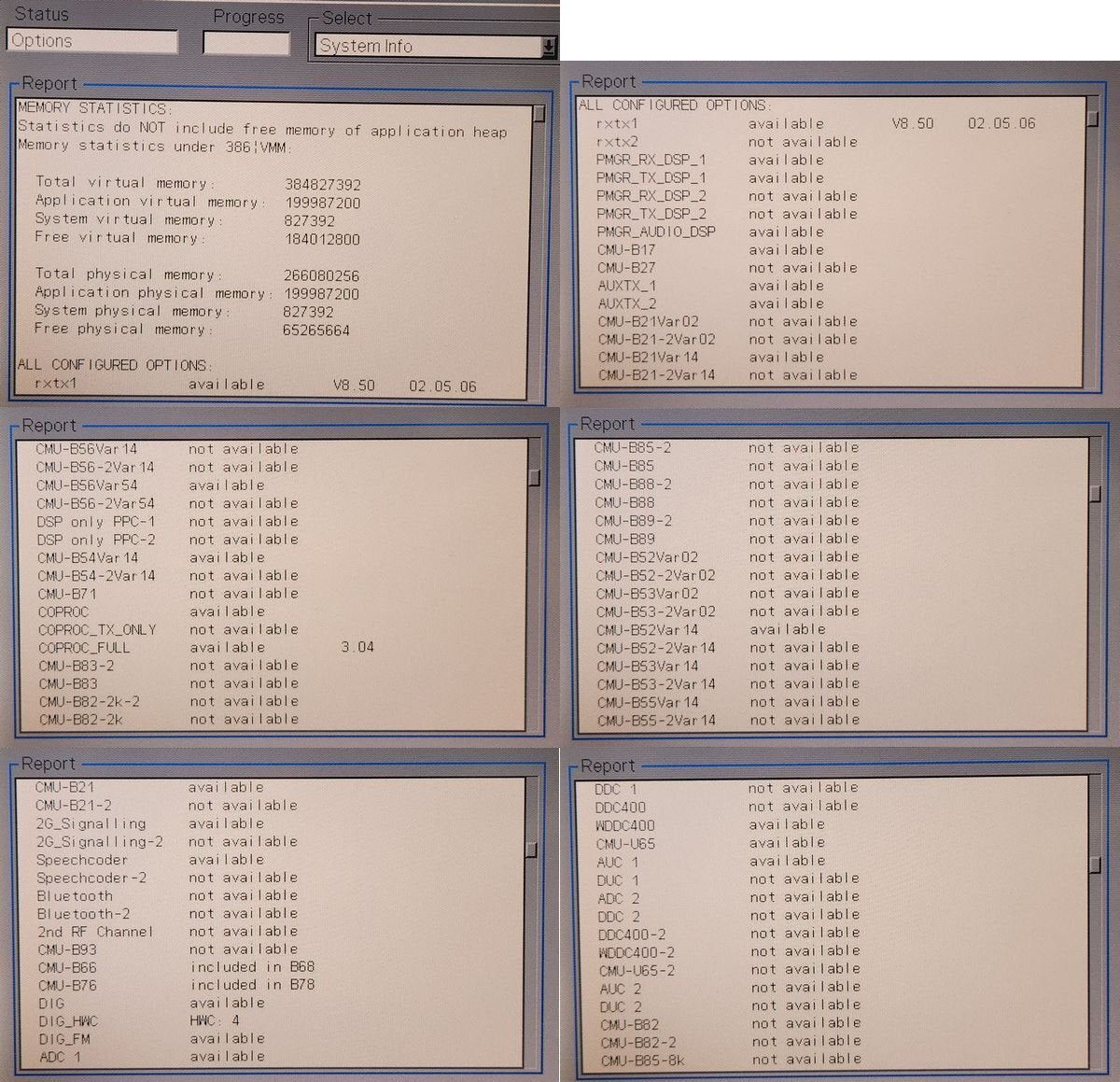Click scrollbar thumb in report listing CMU-B88-2
This screenshot has width=1120, height=1082.
(1095, 492)
